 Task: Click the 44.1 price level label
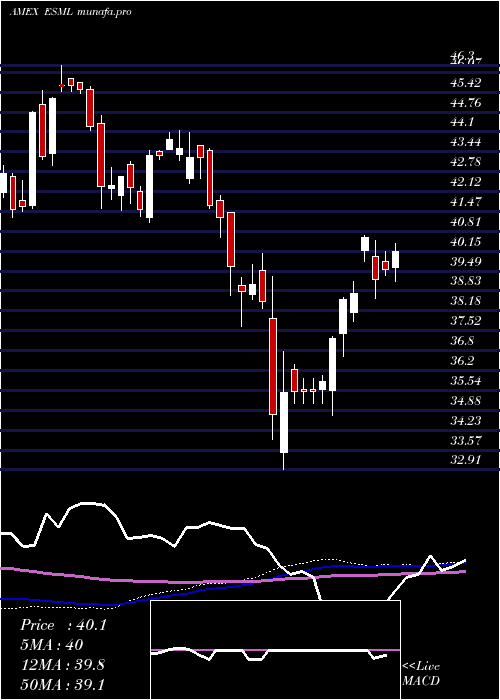tap(462, 122)
